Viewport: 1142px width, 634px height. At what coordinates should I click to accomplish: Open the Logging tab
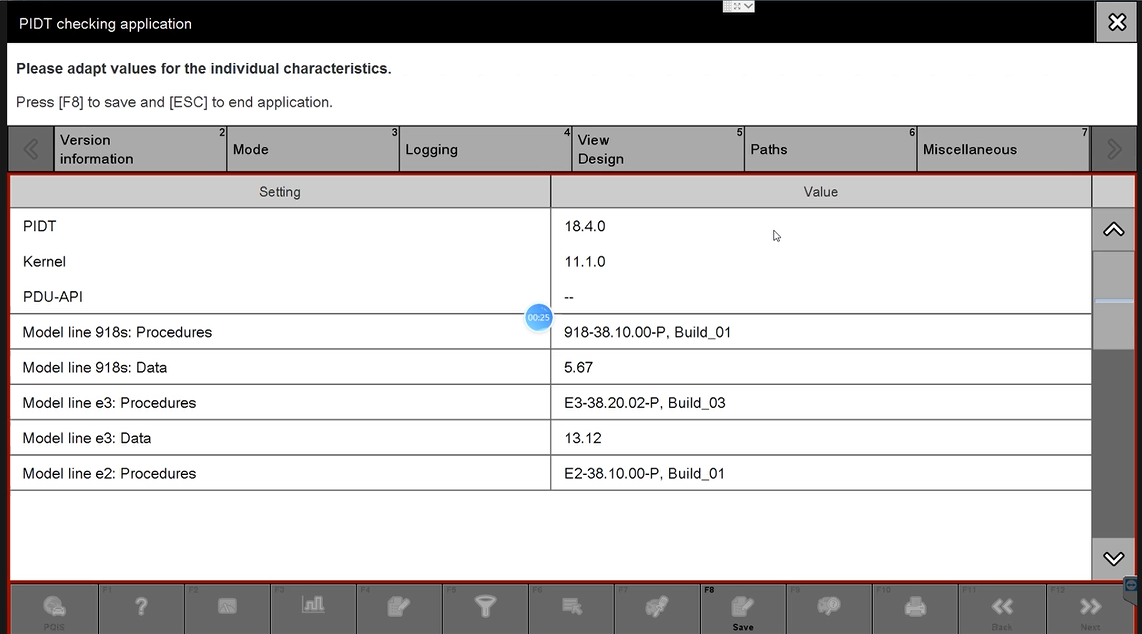(x=485, y=150)
